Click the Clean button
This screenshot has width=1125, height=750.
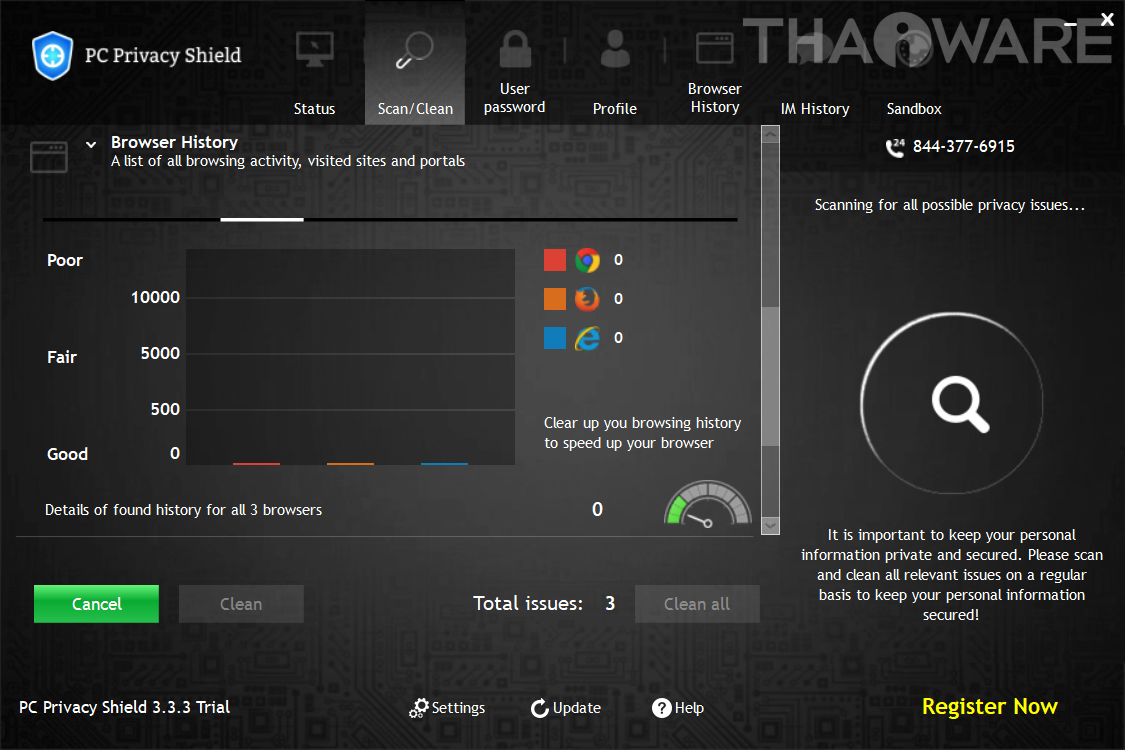click(x=241, y=604)
